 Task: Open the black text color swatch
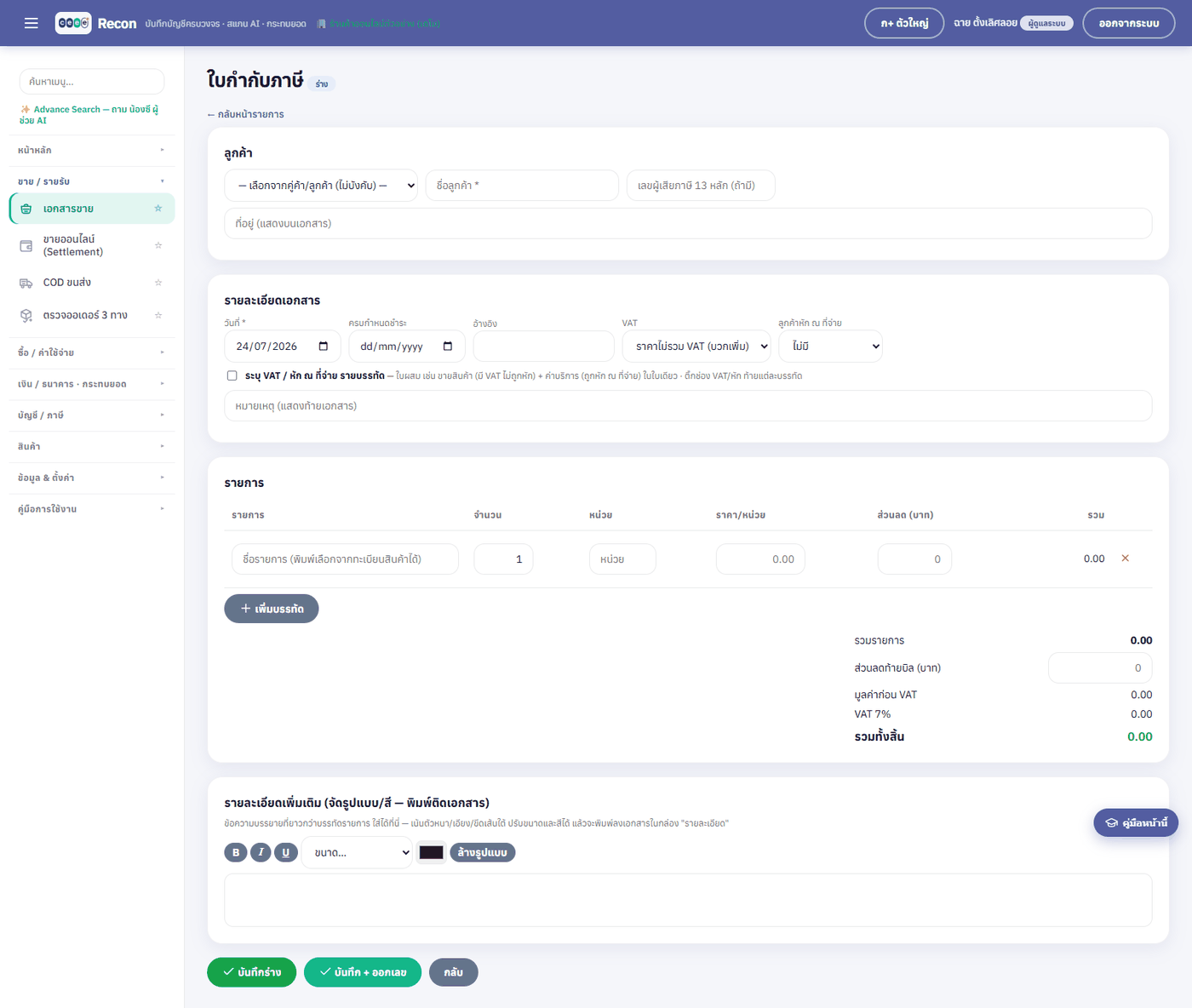(432, 852)
